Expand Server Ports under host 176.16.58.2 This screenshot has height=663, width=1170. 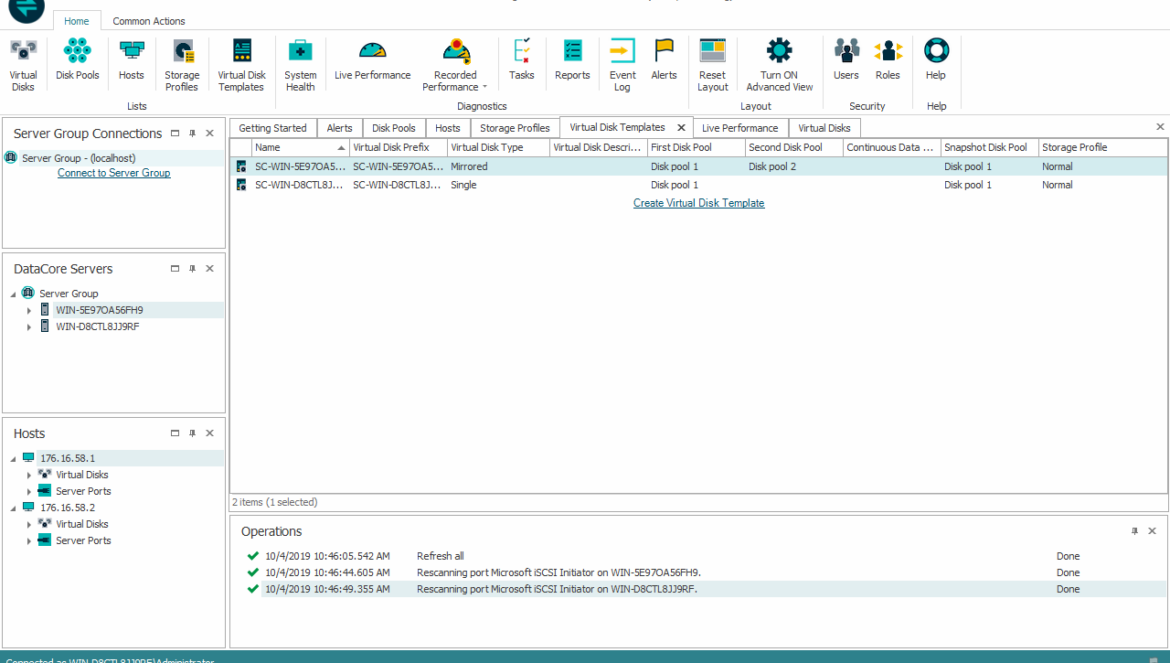tap(29, 541)
